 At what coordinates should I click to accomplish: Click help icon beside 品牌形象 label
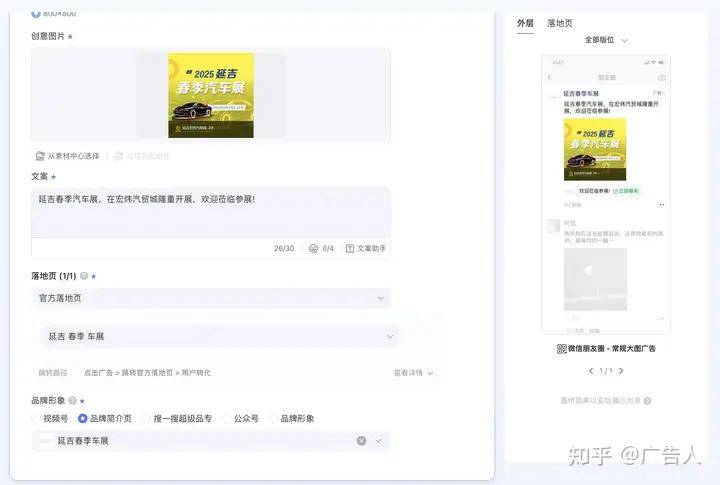tap(73, 400)
